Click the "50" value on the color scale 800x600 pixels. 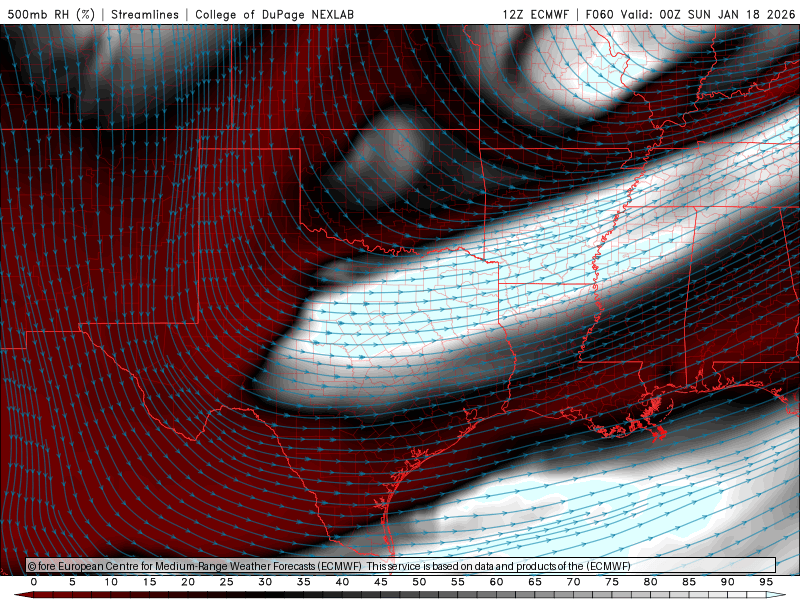coord(419,582)
